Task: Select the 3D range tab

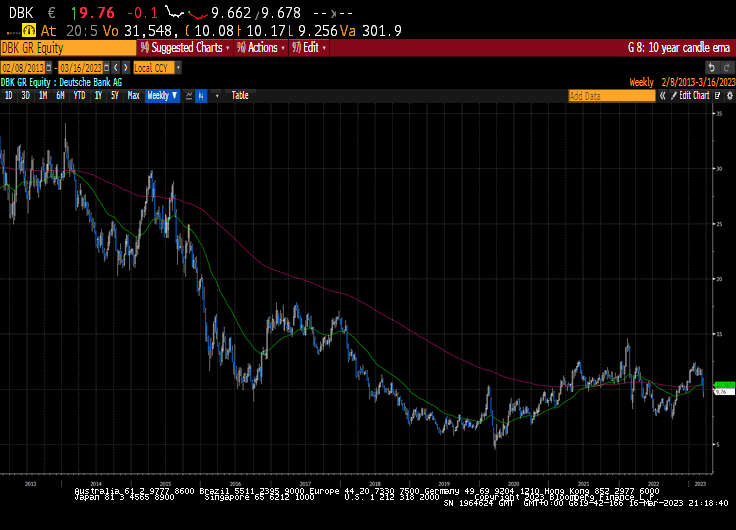Action: (x=25, y=96)
